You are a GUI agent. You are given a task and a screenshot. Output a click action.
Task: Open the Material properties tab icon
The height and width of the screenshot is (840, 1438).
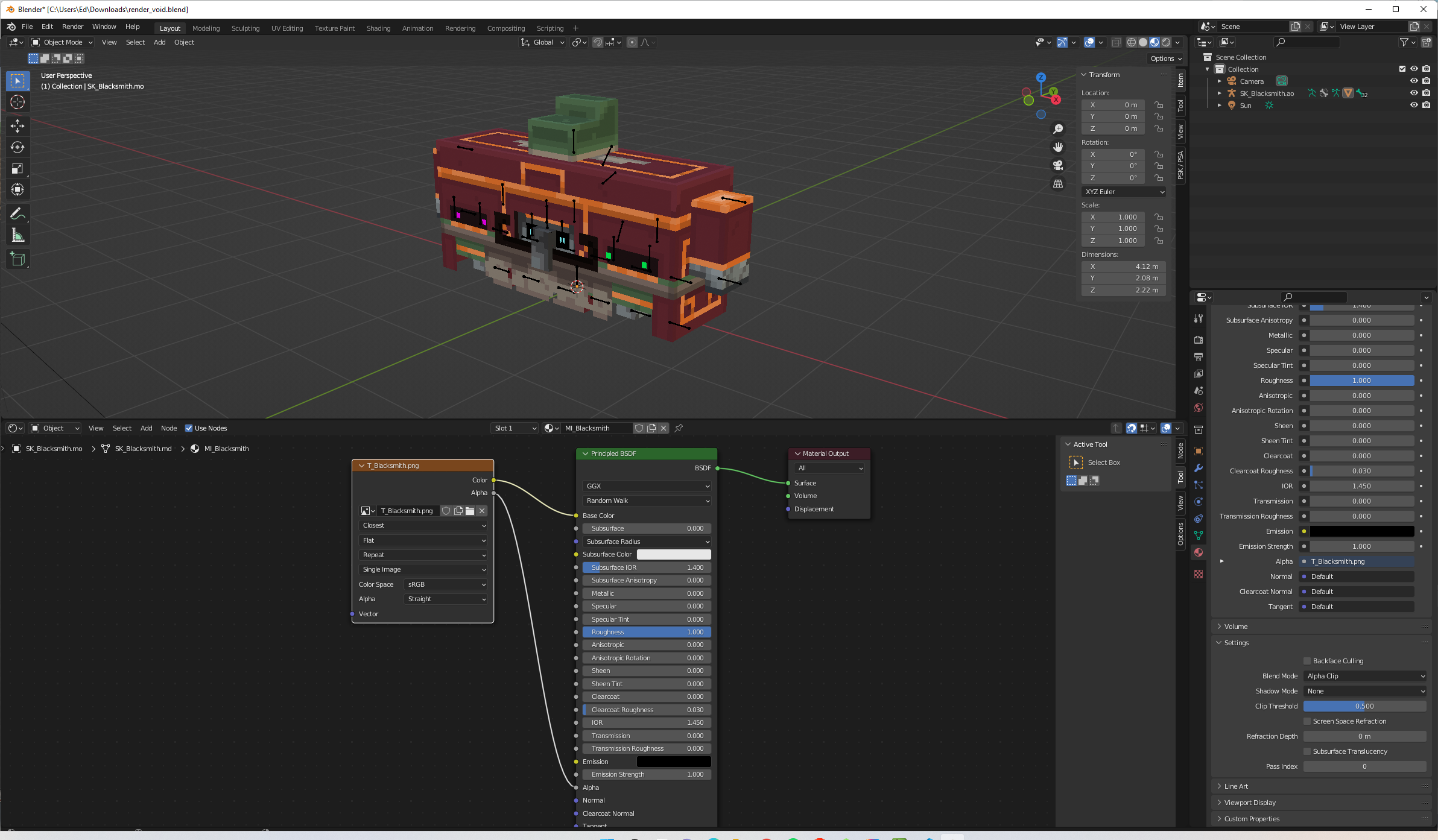1199,552
